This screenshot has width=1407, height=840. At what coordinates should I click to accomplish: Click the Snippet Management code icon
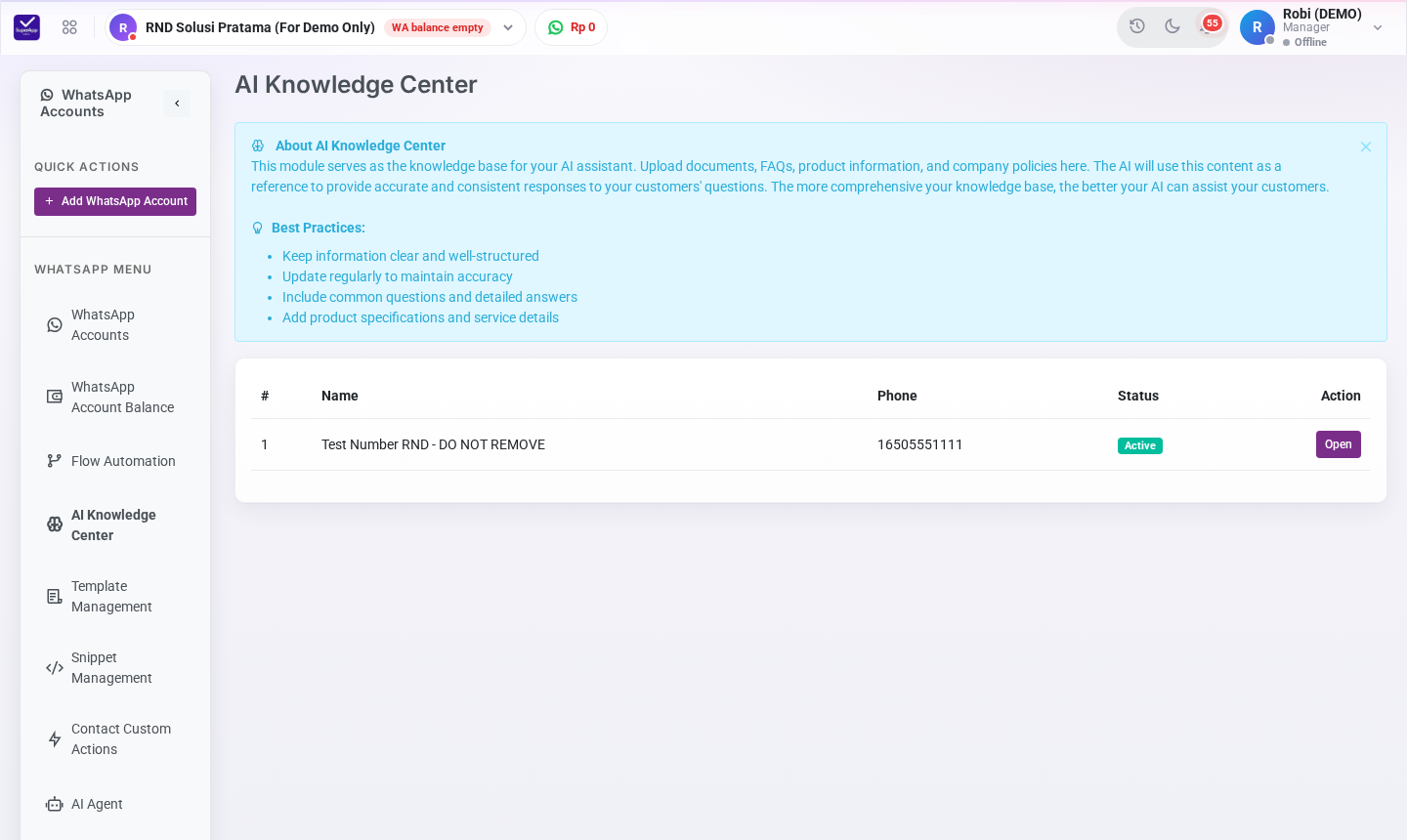pyautogui.click(x=55, y=668)
